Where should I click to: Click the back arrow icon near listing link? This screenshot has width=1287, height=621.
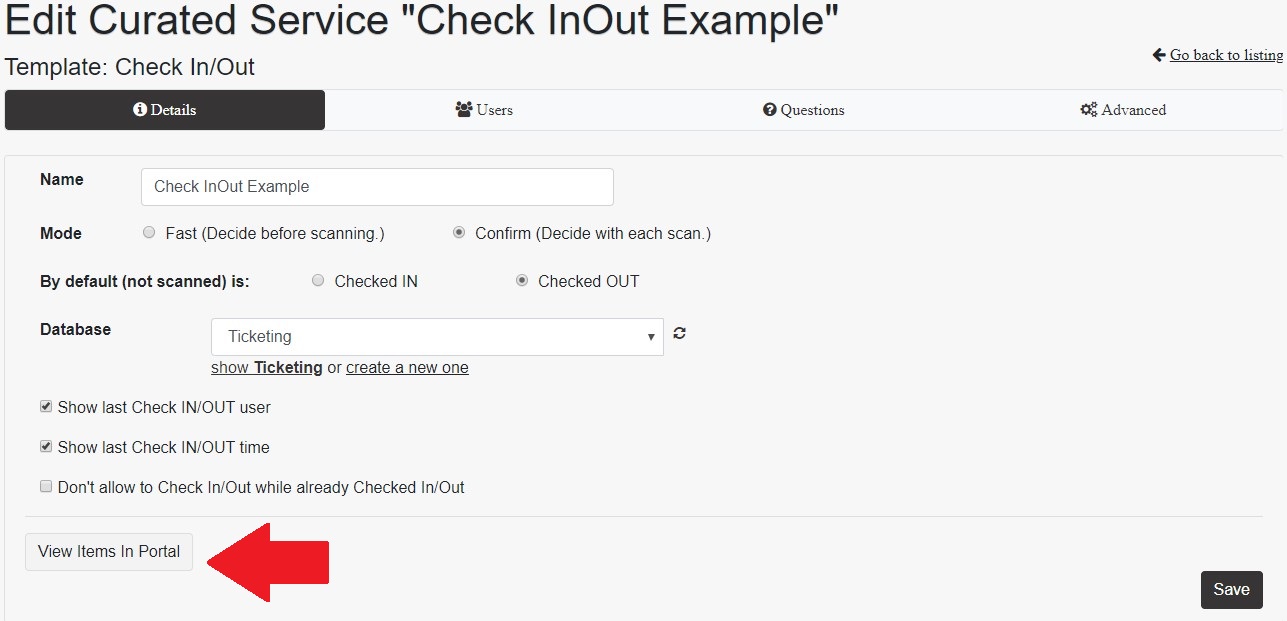[x=1159, y=55]
